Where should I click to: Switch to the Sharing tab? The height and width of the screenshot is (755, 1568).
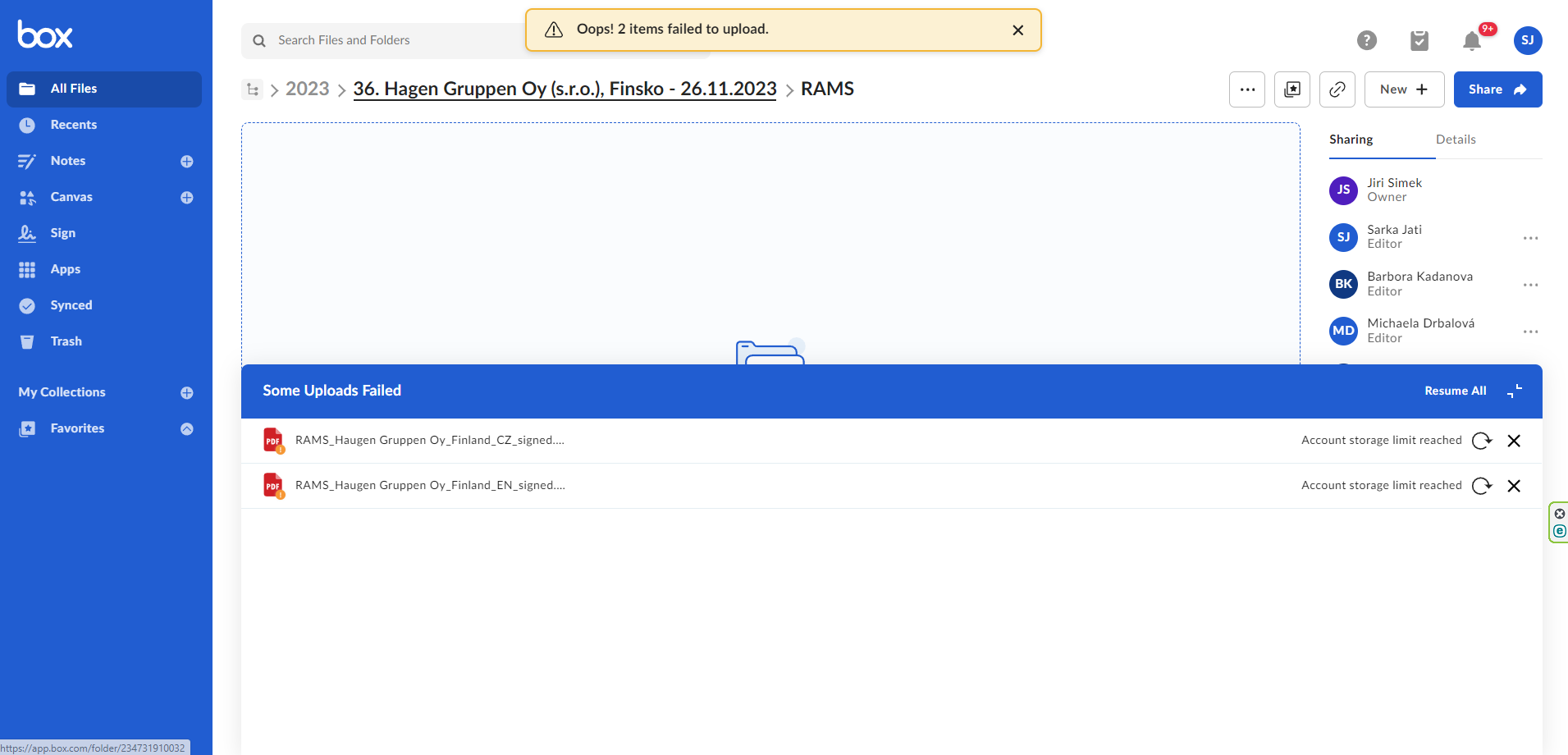[1351, 140]
